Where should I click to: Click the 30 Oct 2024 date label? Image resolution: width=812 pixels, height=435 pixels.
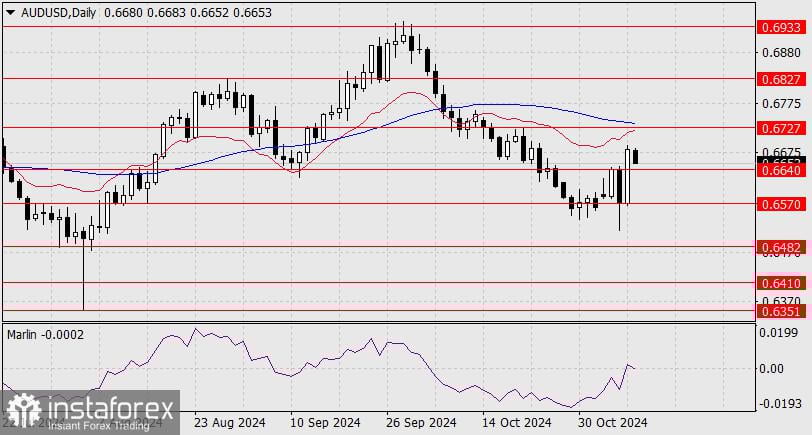click(612, 422)
